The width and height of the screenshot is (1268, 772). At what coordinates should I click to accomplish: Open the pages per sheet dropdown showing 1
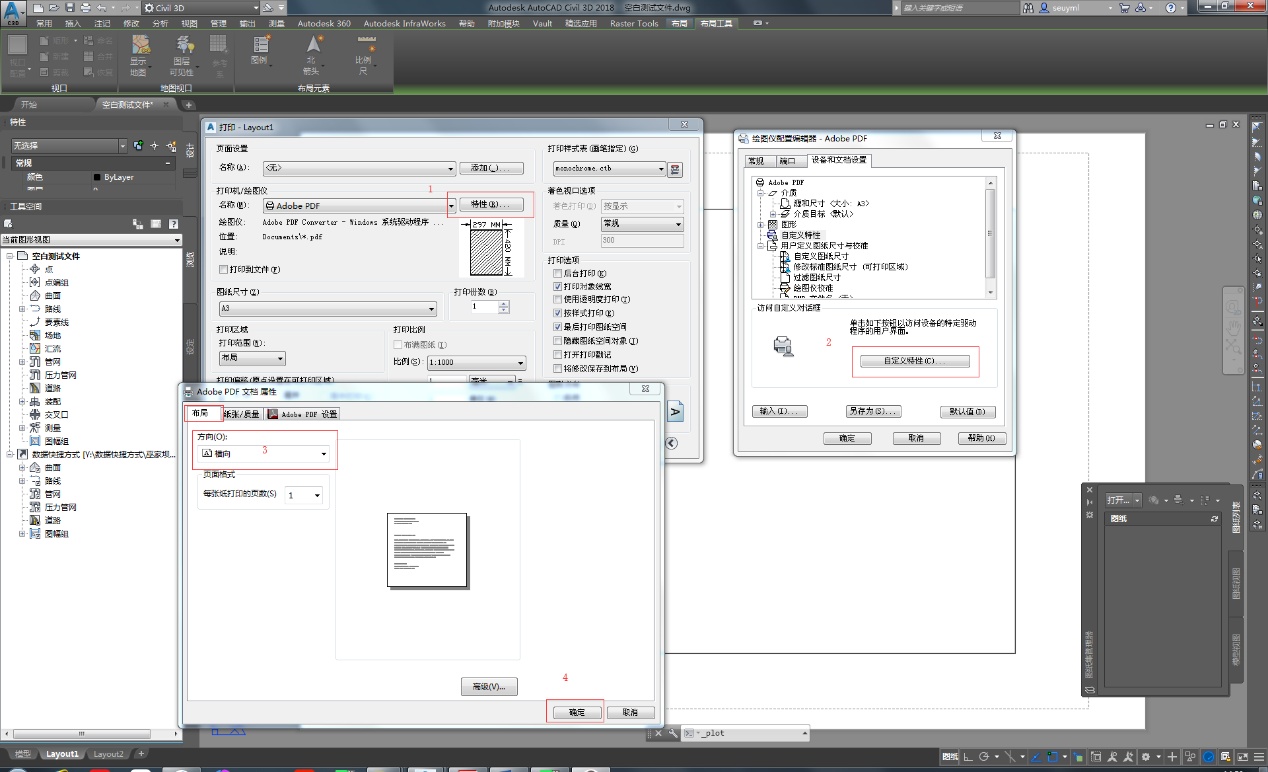(303, 495)
